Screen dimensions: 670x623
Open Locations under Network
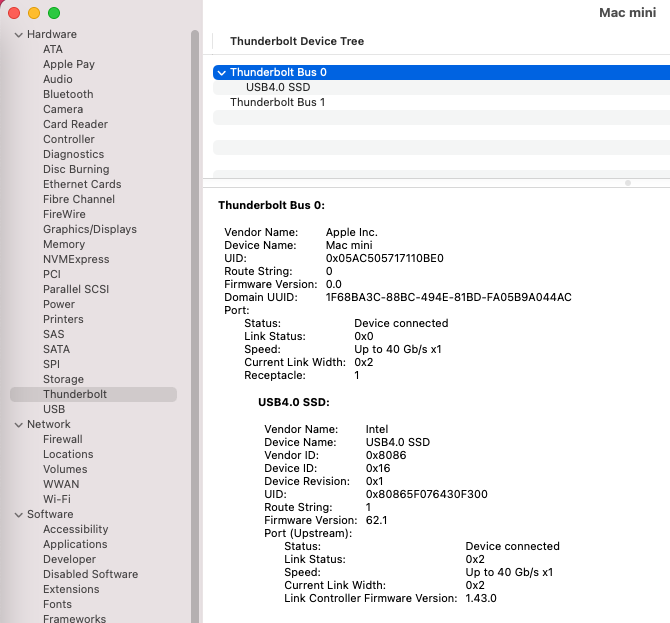[68, 454]
